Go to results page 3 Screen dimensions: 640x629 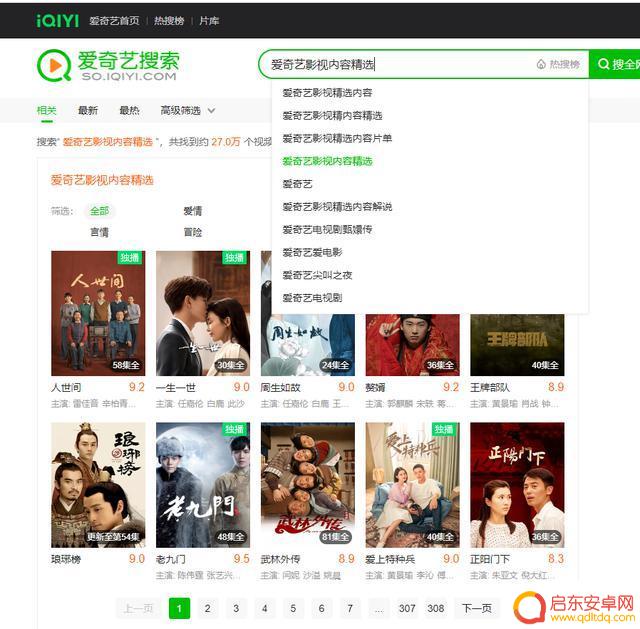236,609
